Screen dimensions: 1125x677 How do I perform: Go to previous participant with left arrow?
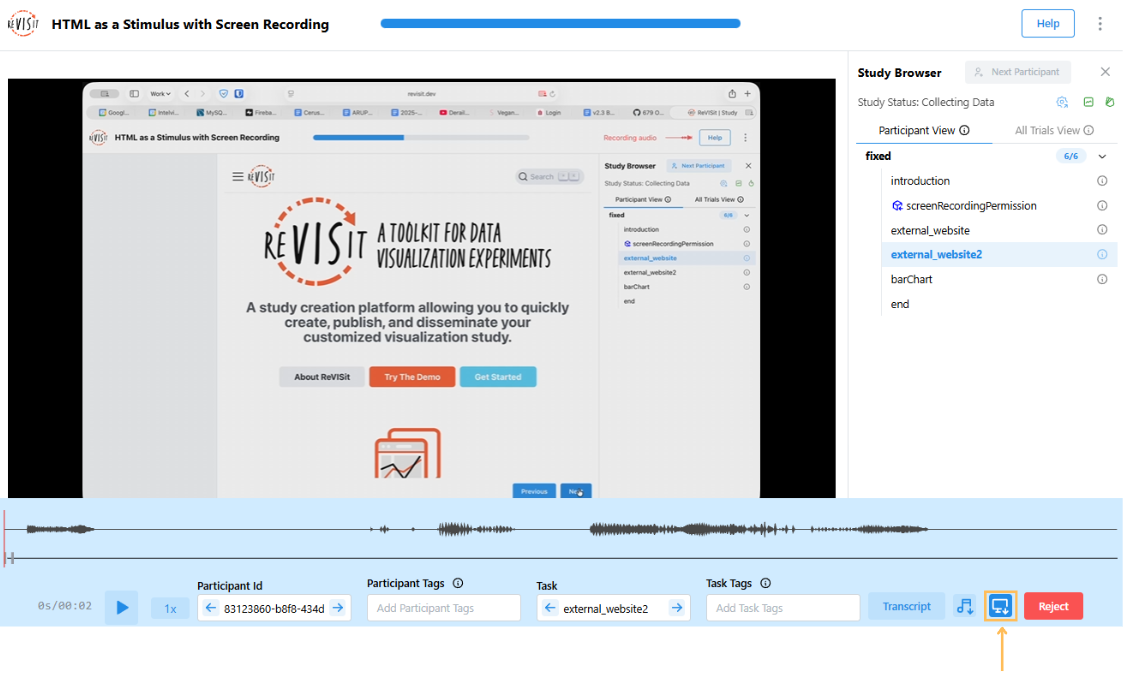209,606
